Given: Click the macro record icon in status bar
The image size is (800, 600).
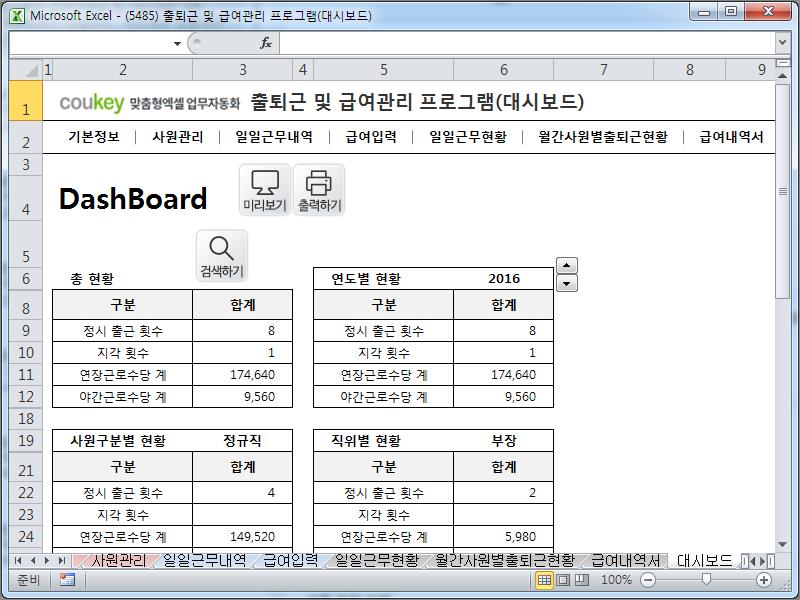Looking at the screenshot, I should tap(67, 580).
